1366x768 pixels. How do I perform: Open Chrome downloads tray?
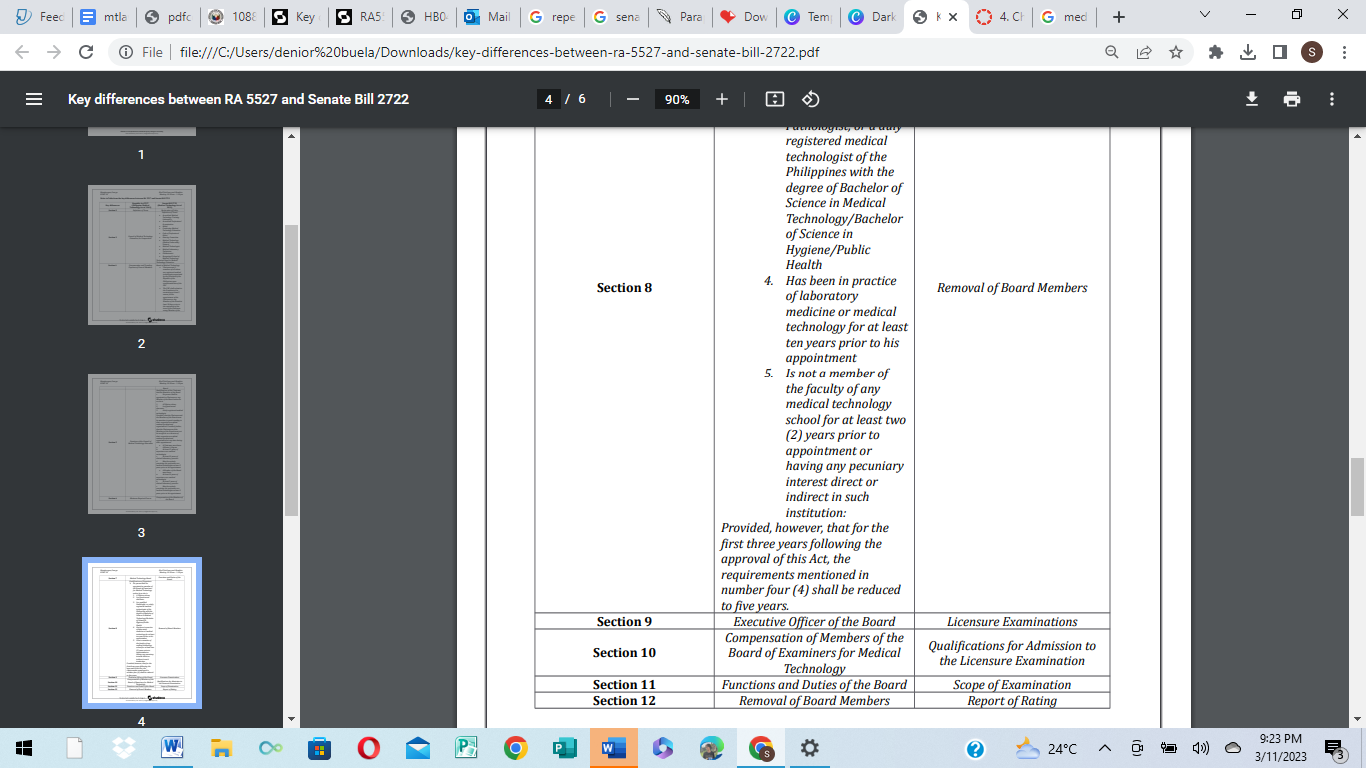(x=1247, y=52)
